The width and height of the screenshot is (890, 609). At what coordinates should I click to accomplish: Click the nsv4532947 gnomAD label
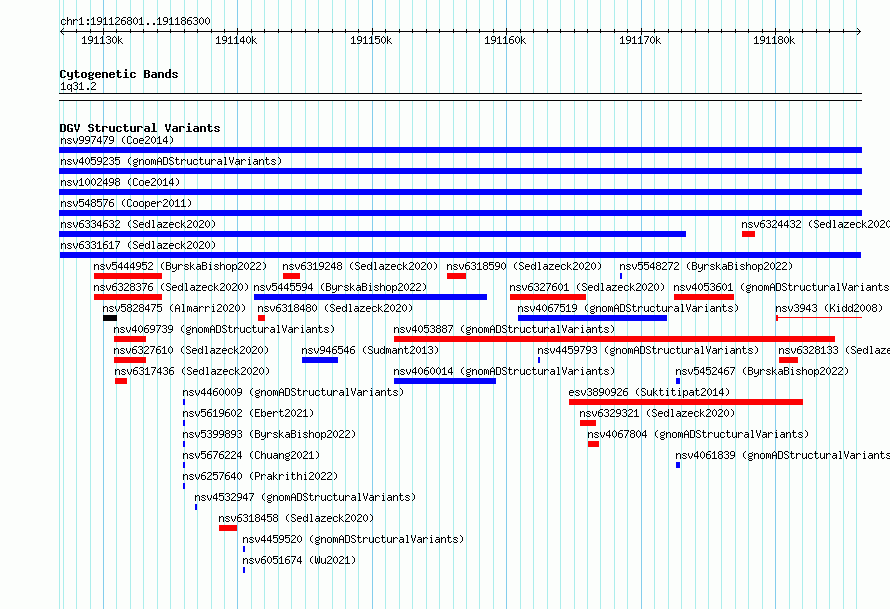[x=305, y=497]
